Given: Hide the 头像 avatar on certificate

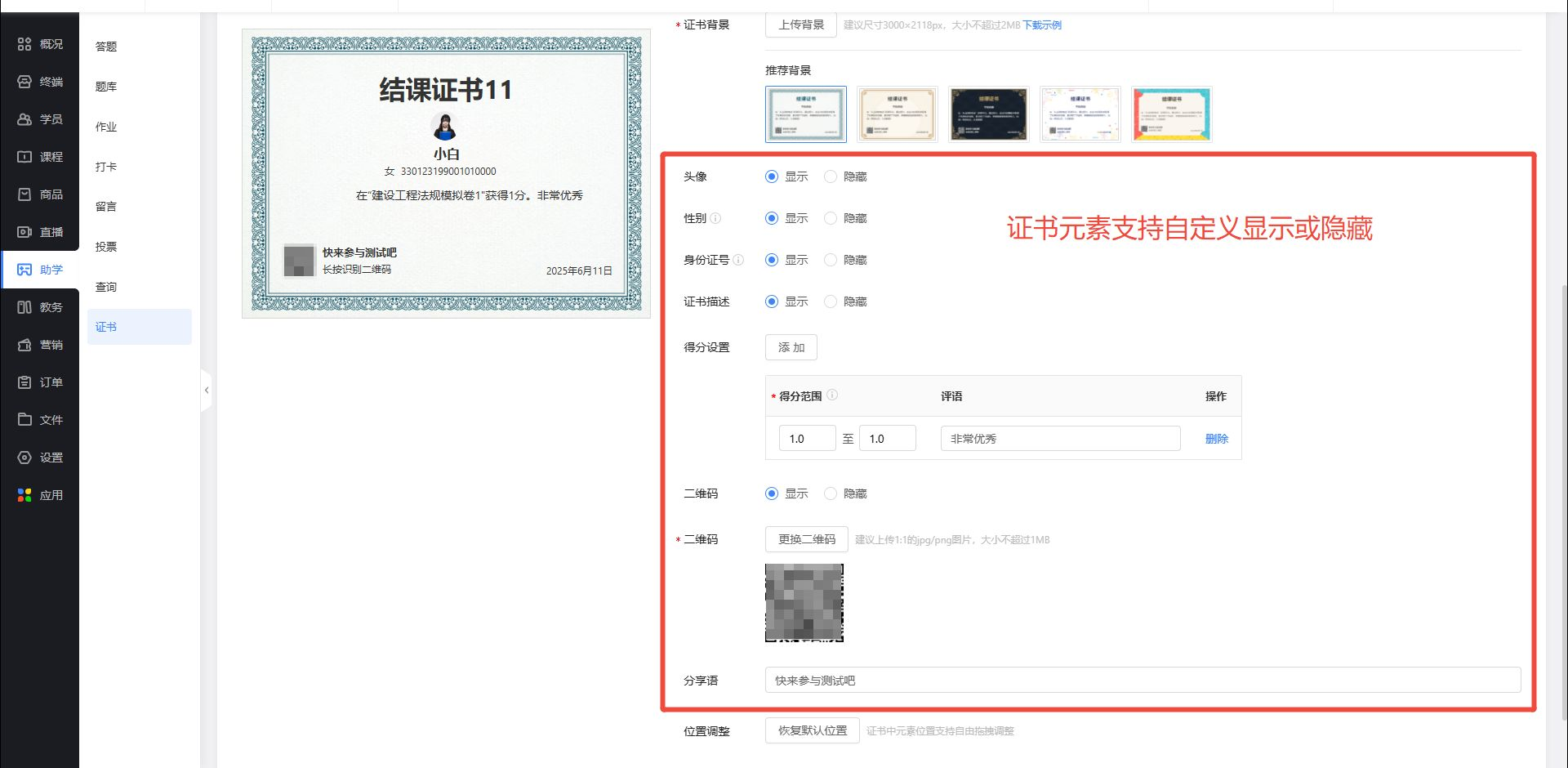Looking at the screenshot, I should point(831,176).
